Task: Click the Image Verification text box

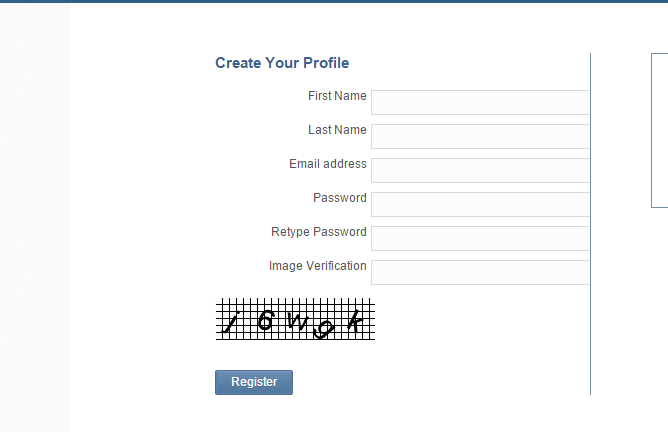Action: pyautogui.click(x=481, y=273)
